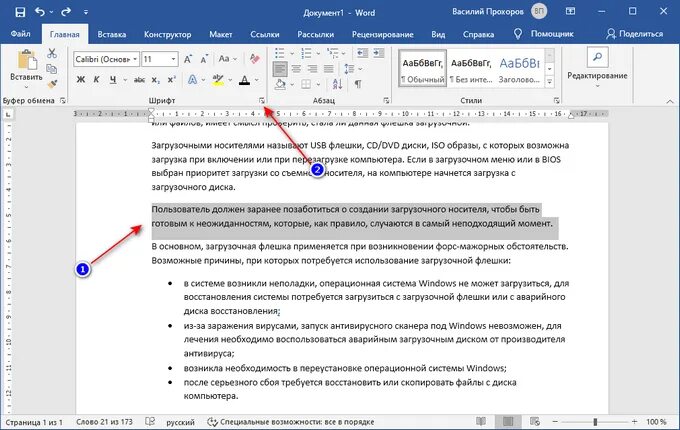Click the zoom slider handle
680x430 pixels.
point(595,421)
